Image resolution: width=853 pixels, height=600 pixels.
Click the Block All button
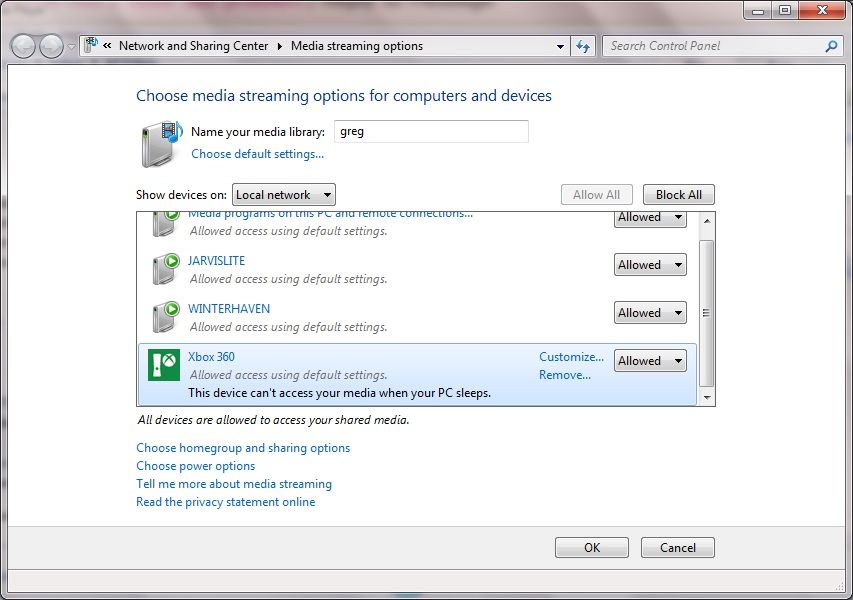tap(678, 195)
